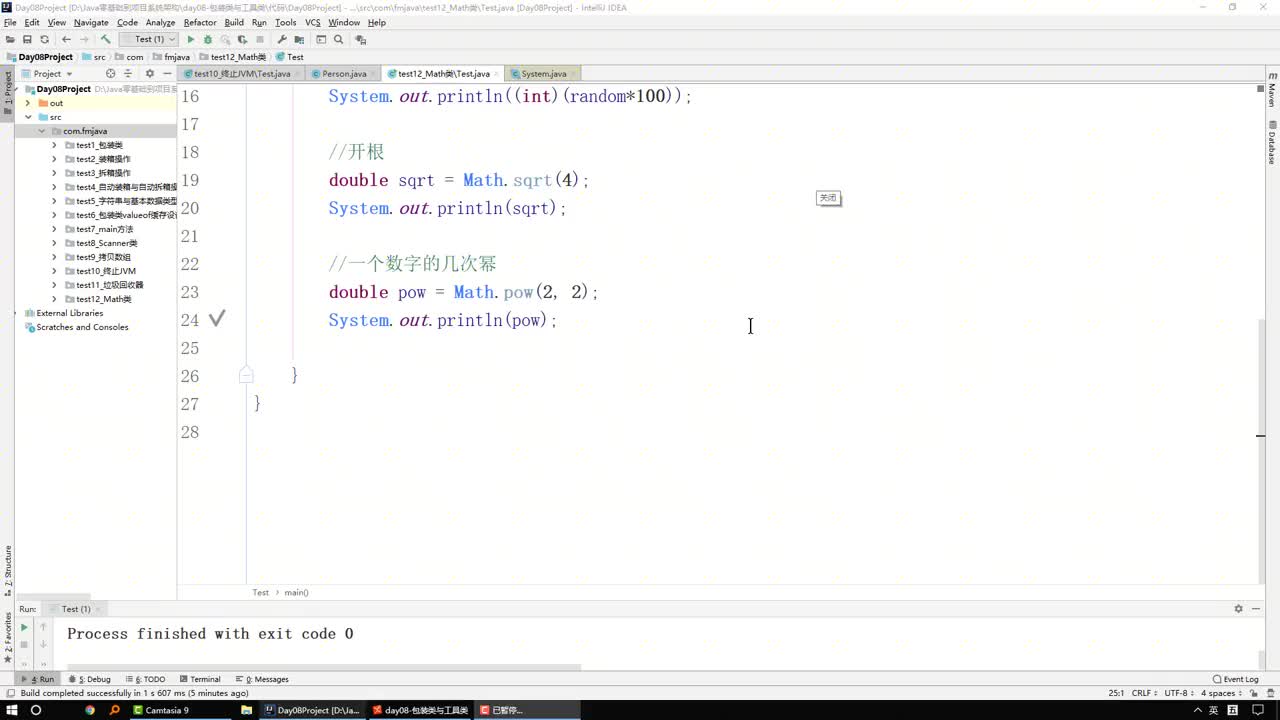
Task: Open Project Structure toolbar icon
Action: (299, 40)
